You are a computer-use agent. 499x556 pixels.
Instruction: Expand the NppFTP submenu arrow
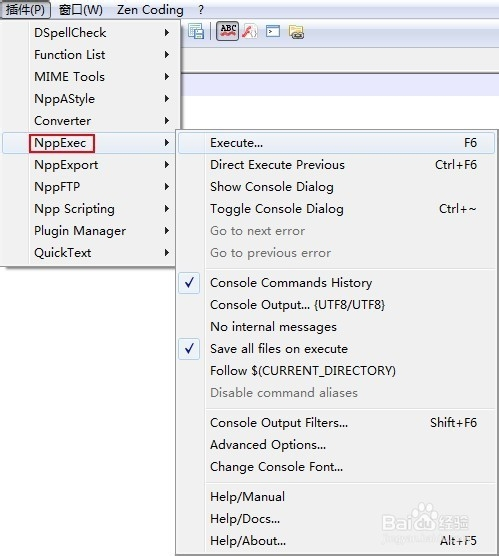[x=167, y=187]
